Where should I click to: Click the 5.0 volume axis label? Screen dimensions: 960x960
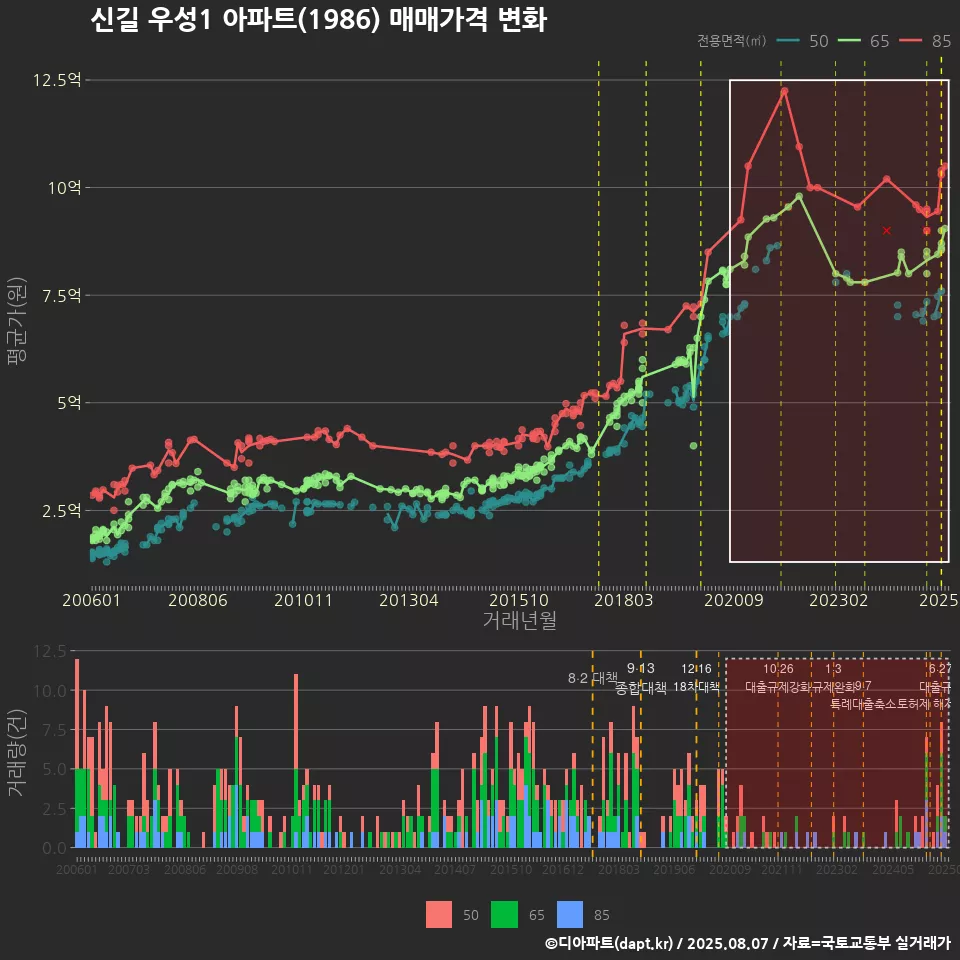(x=54, y=769)
